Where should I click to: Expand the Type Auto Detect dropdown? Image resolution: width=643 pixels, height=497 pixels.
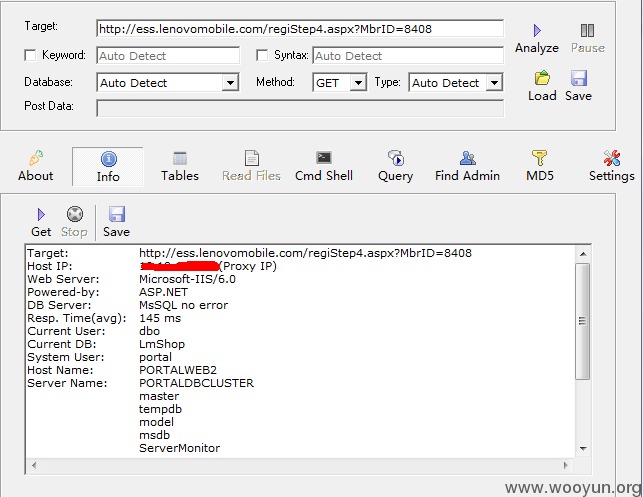pyautogui.click(x=495, y=83)
